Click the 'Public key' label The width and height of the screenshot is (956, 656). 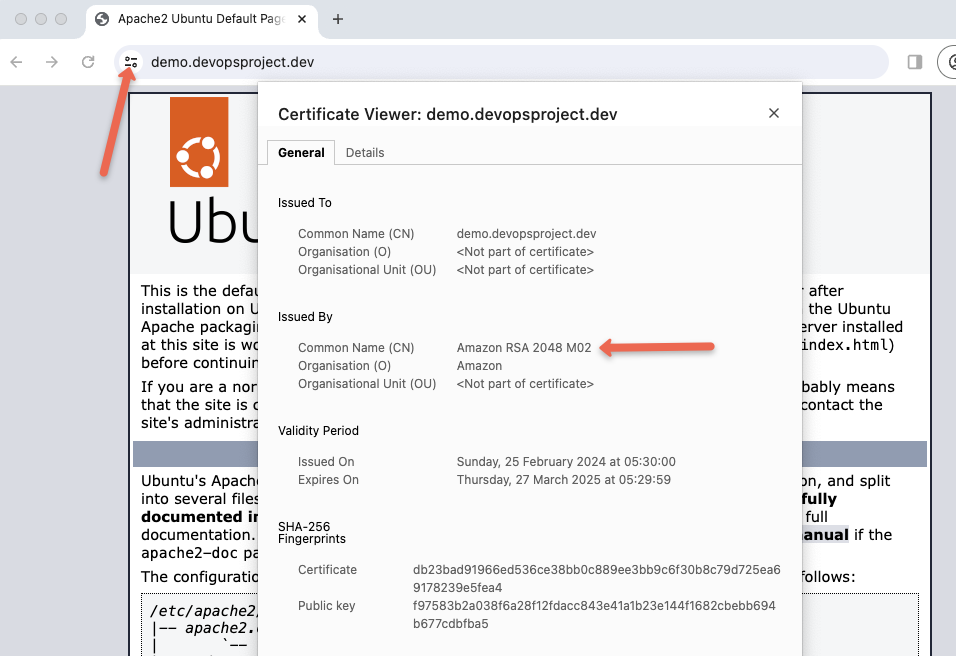(326, 606)
